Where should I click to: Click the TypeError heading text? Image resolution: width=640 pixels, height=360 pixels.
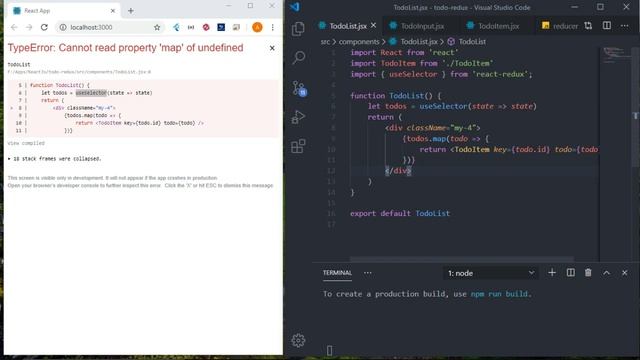click(125, 48)
